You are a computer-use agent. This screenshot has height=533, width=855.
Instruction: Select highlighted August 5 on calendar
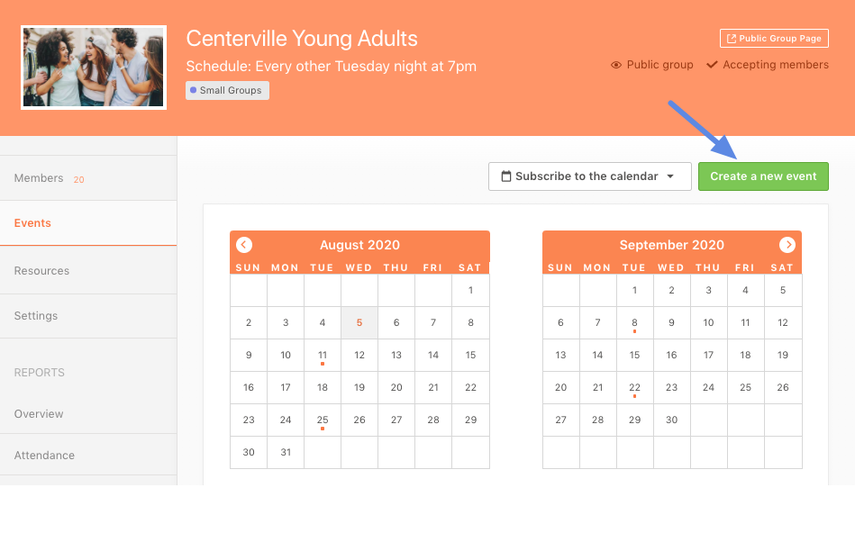359,323
